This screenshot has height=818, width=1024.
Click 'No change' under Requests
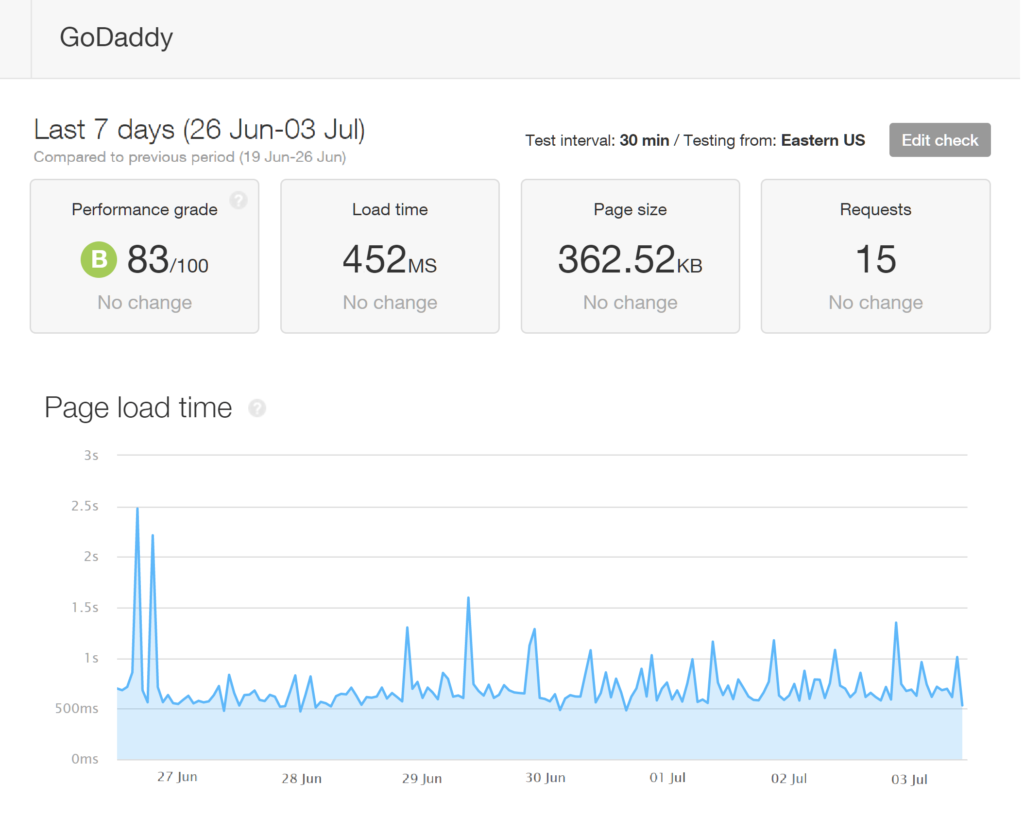876,302
